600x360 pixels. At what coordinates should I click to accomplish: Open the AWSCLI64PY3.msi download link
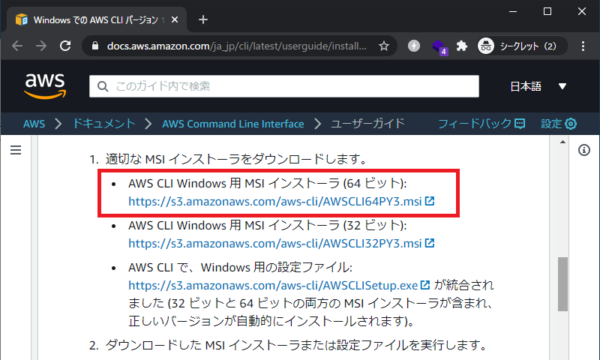point(275,201)
